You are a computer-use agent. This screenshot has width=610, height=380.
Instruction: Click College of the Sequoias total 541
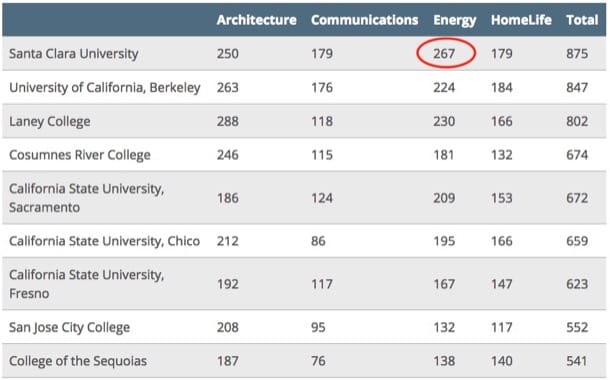pyautogui.click(x=577, y=361)
